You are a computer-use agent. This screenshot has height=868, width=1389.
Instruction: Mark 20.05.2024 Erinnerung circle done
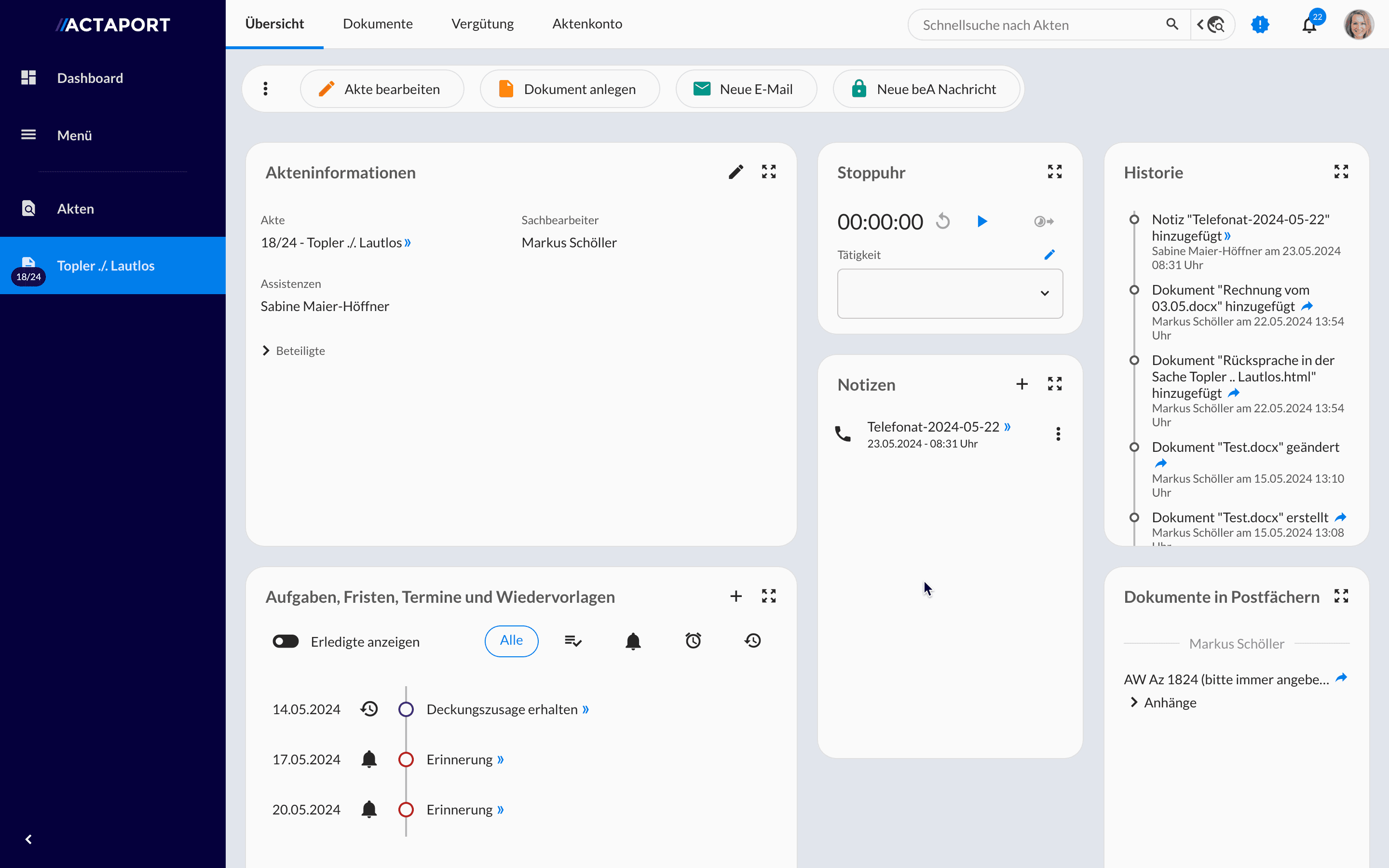[x=406, y=810]
